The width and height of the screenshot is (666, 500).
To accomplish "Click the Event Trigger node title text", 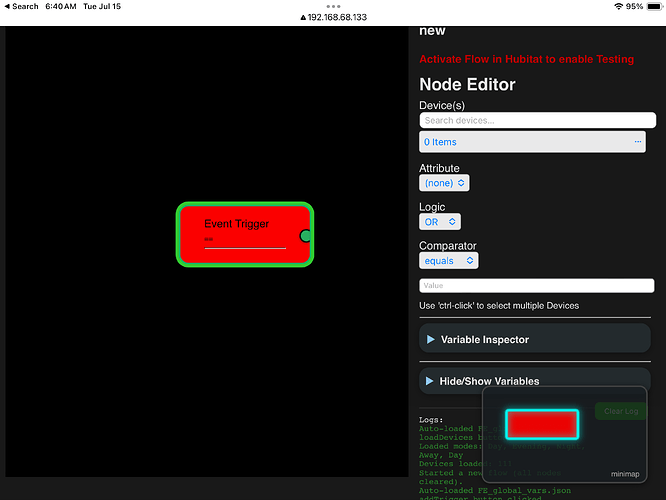I will (237, 223).
